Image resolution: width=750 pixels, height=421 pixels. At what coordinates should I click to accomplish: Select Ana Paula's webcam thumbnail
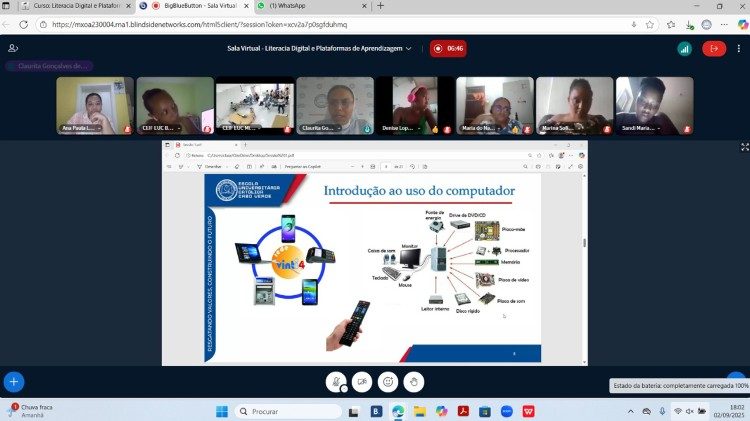(95, 105)
